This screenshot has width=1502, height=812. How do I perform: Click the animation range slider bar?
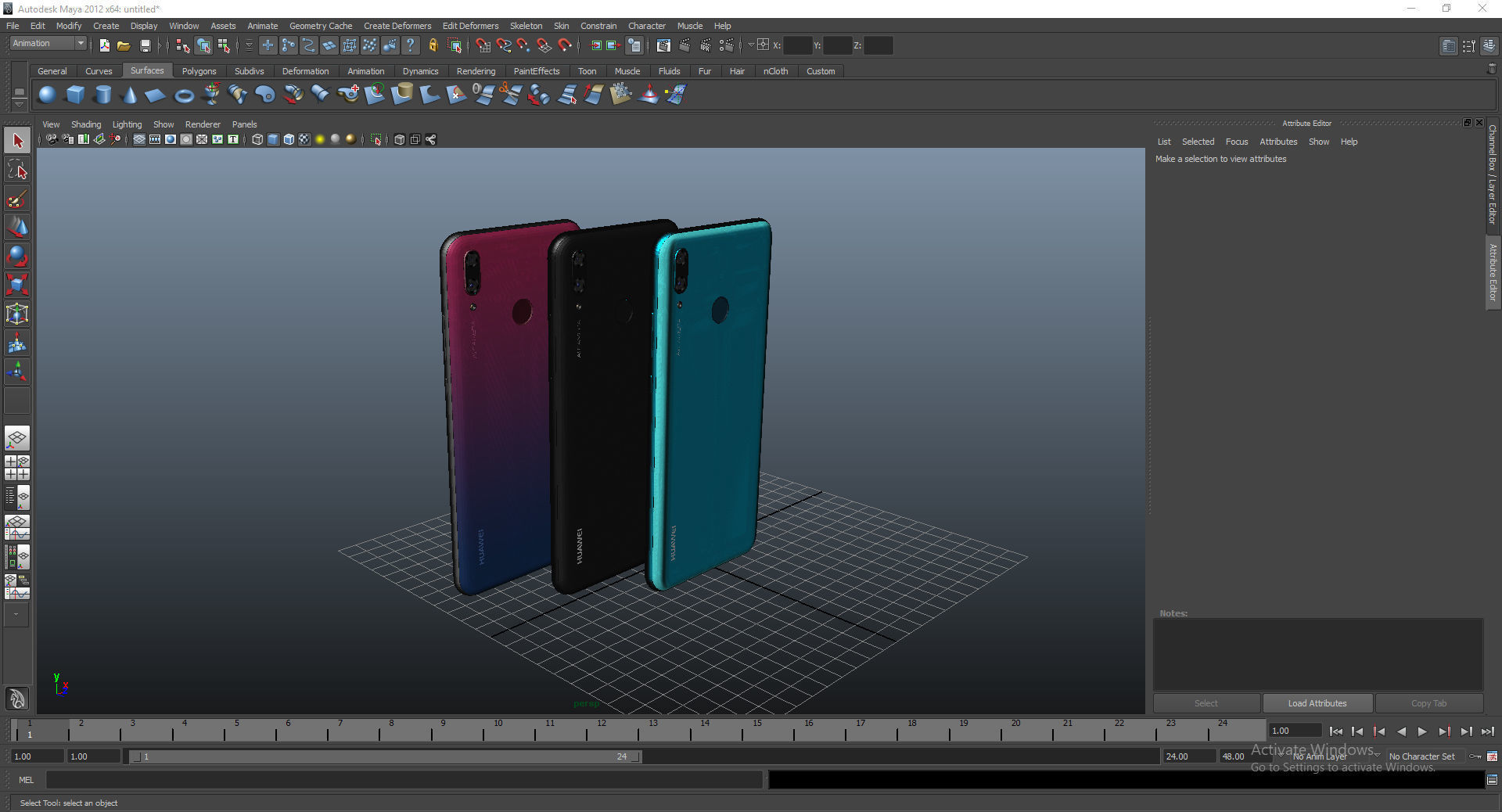tap(385, 756)
